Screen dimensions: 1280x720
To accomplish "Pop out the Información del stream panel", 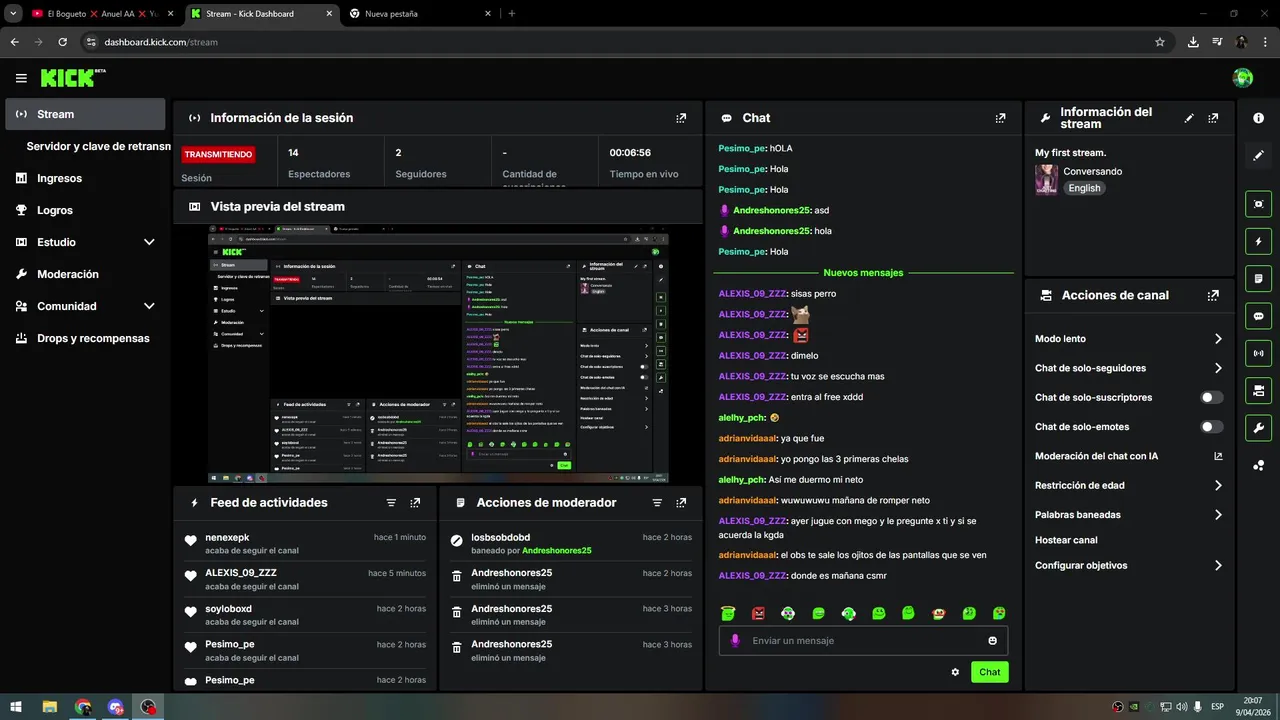I will click(x=1213, y=118).
